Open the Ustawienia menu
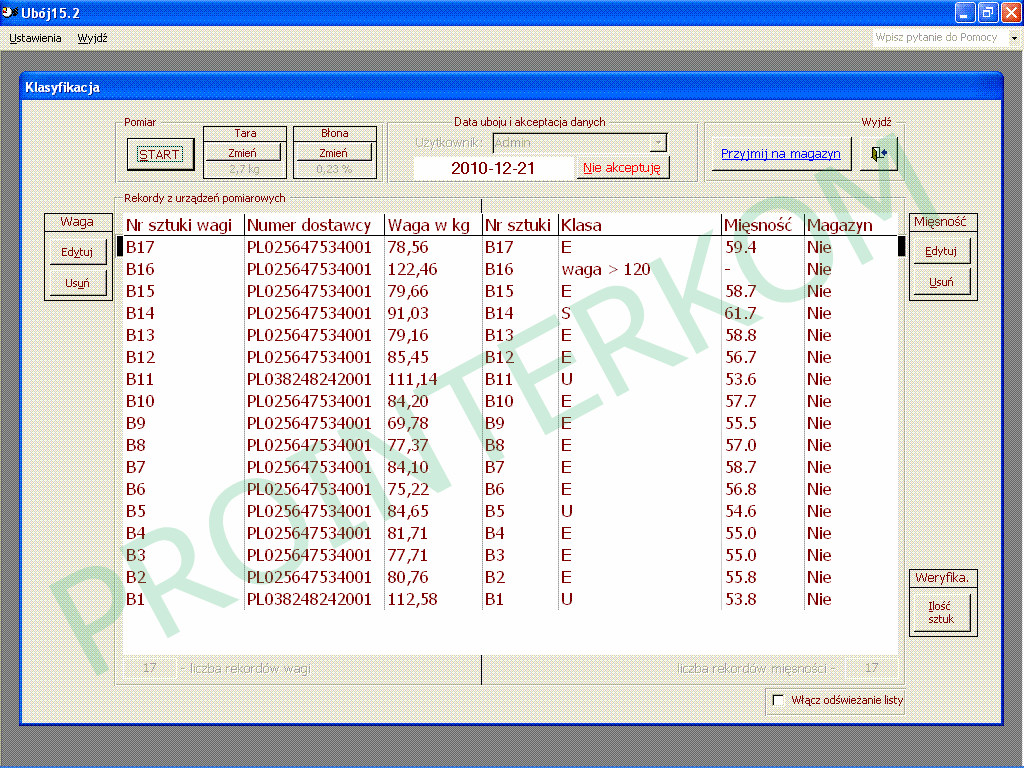Image resolution: width=1024 pixels, height=768 pixels. [x=35, y=38]
